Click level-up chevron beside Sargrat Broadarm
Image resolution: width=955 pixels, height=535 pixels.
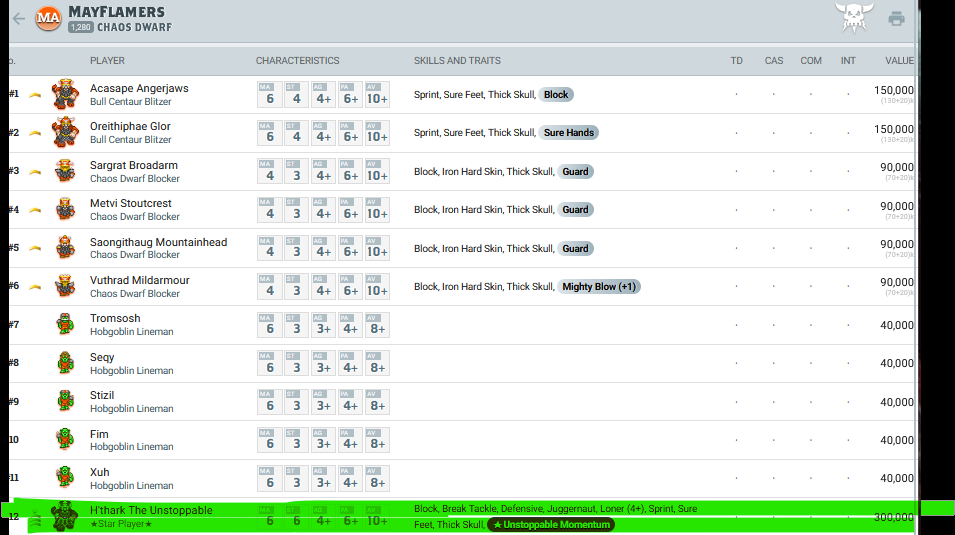(36, 172)
